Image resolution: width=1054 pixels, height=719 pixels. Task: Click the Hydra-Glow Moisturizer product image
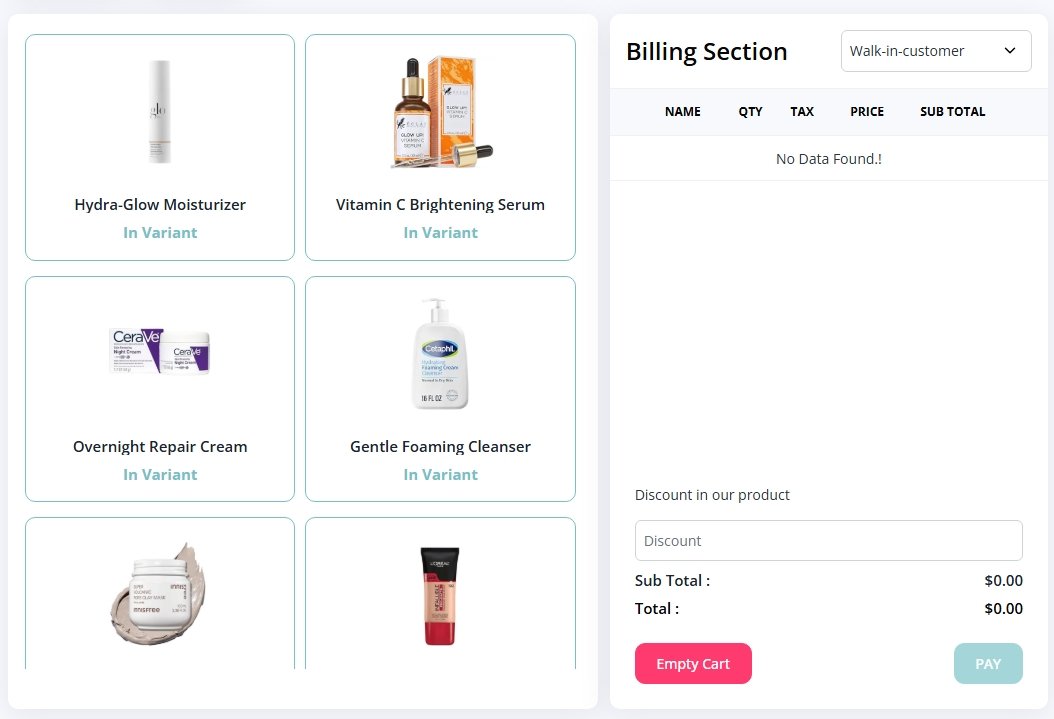[x=160, y=112]
